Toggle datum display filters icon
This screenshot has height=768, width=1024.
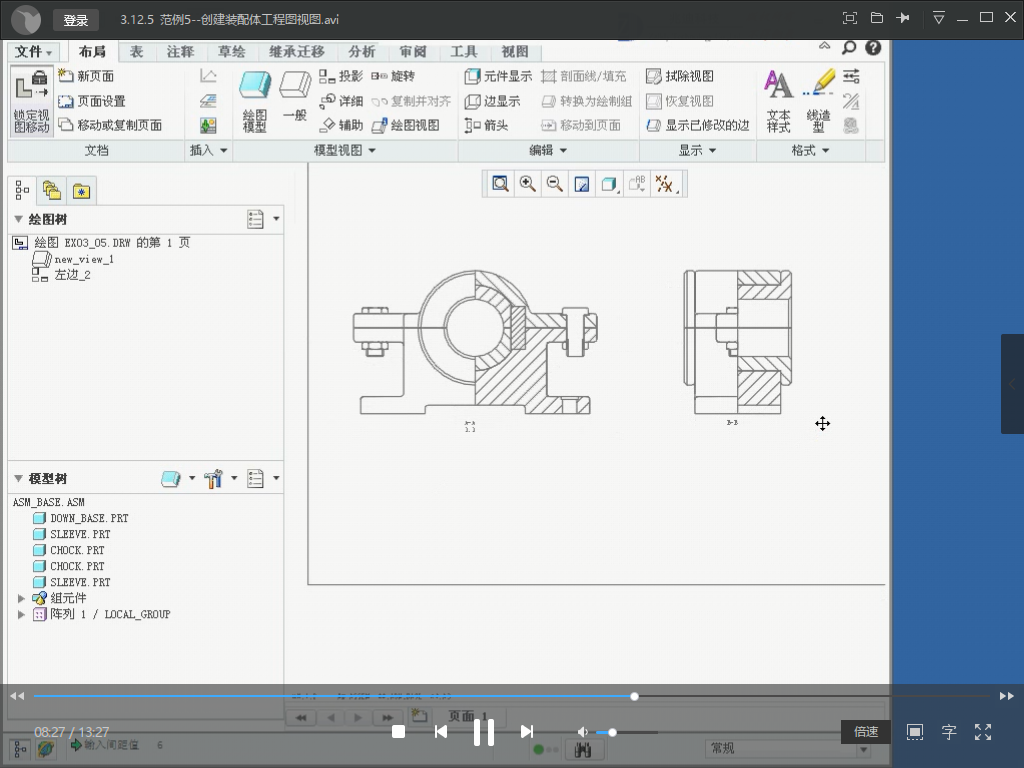[665, 184]
